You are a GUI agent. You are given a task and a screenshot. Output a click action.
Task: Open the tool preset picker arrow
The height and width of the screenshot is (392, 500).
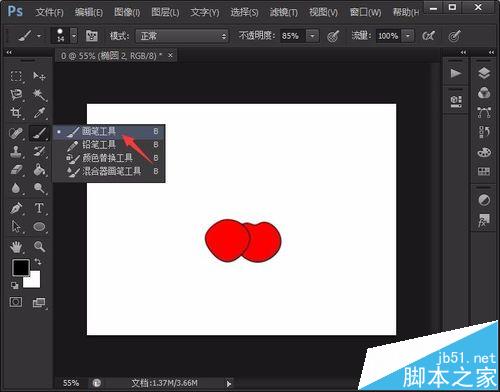click(x=40, y=36)
